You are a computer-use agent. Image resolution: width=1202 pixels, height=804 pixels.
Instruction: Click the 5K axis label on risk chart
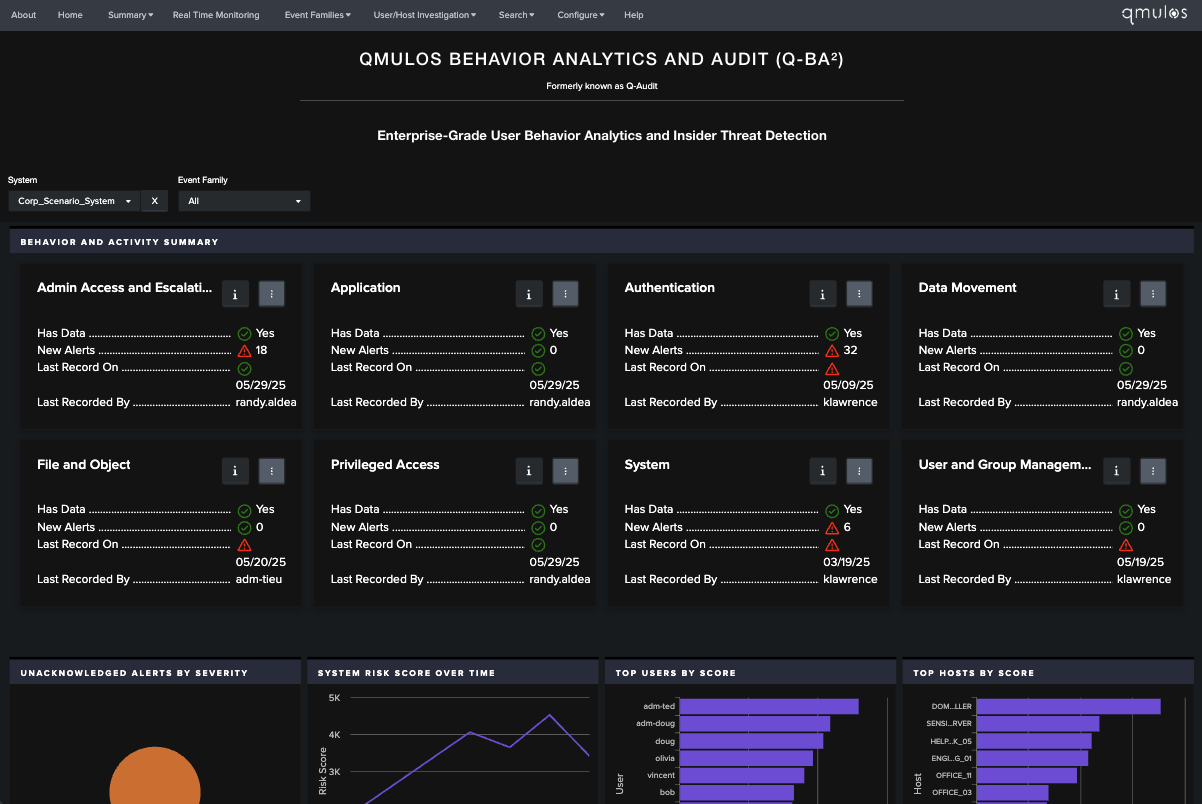(x=334, y=698)
